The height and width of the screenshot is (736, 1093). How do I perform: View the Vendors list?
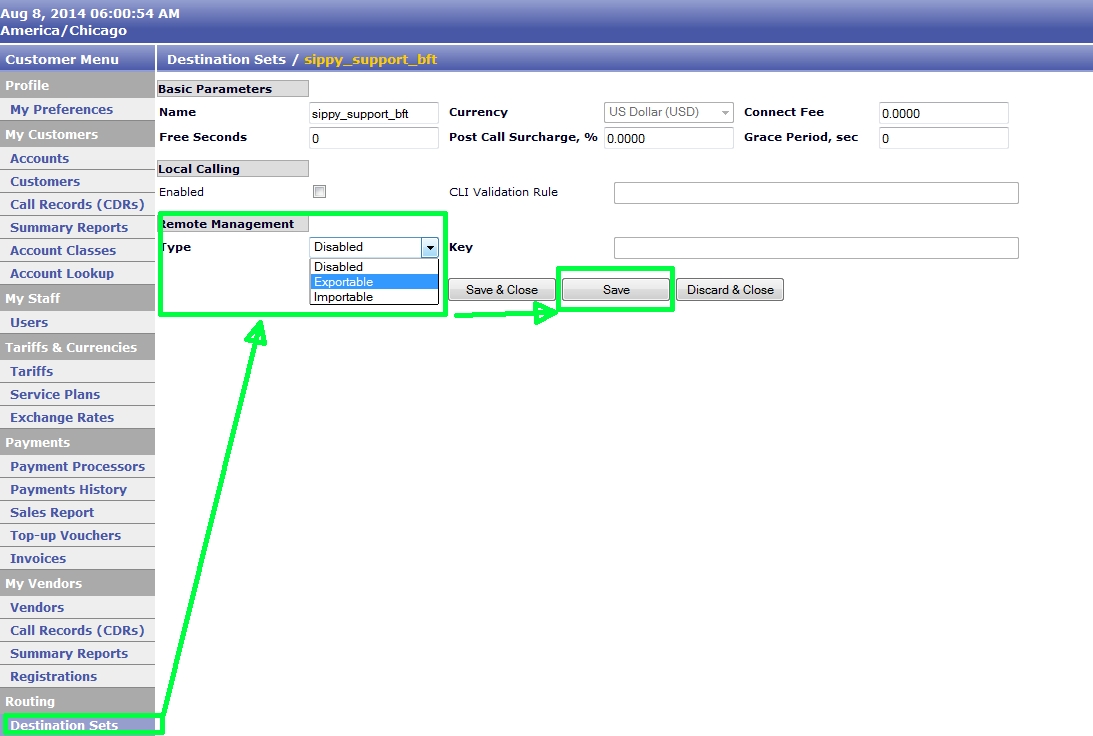(37, 607)
